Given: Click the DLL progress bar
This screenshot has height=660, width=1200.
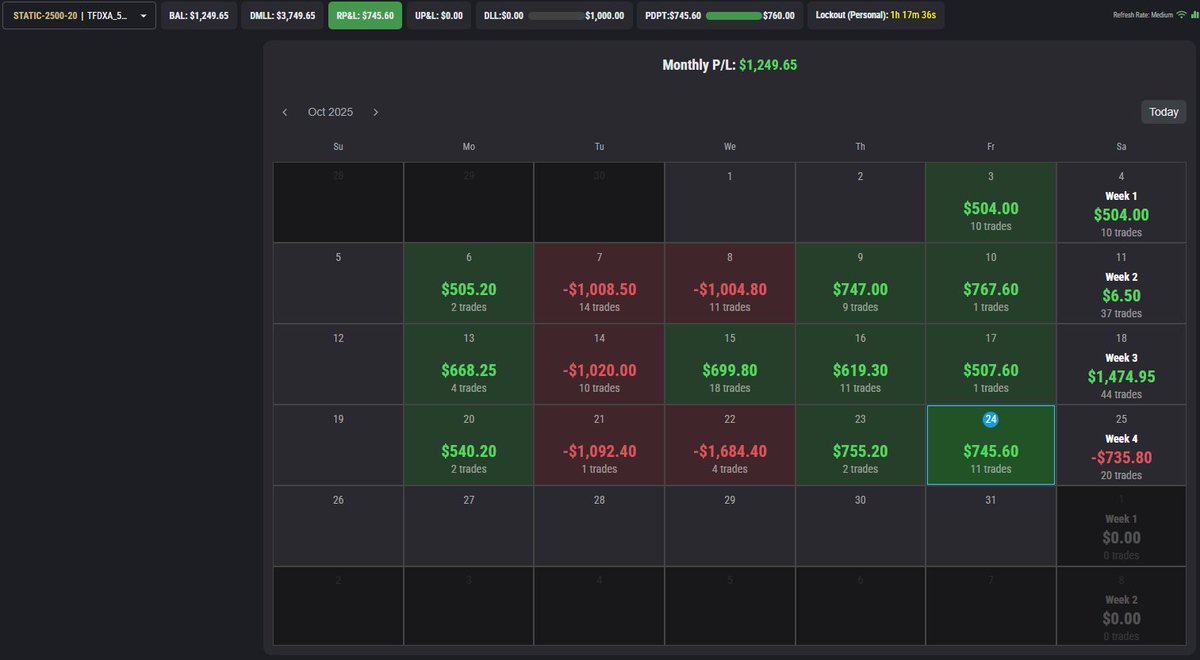Looking at the screenshot, I should (554, 16).
